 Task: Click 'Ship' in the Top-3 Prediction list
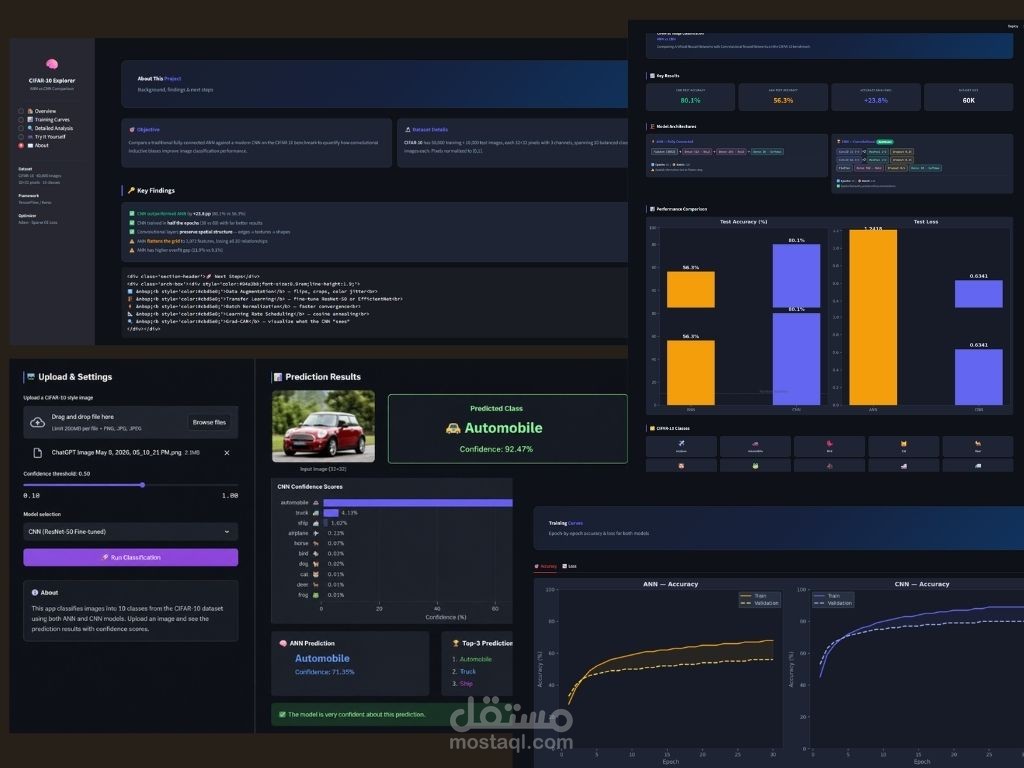click(466, 684)
